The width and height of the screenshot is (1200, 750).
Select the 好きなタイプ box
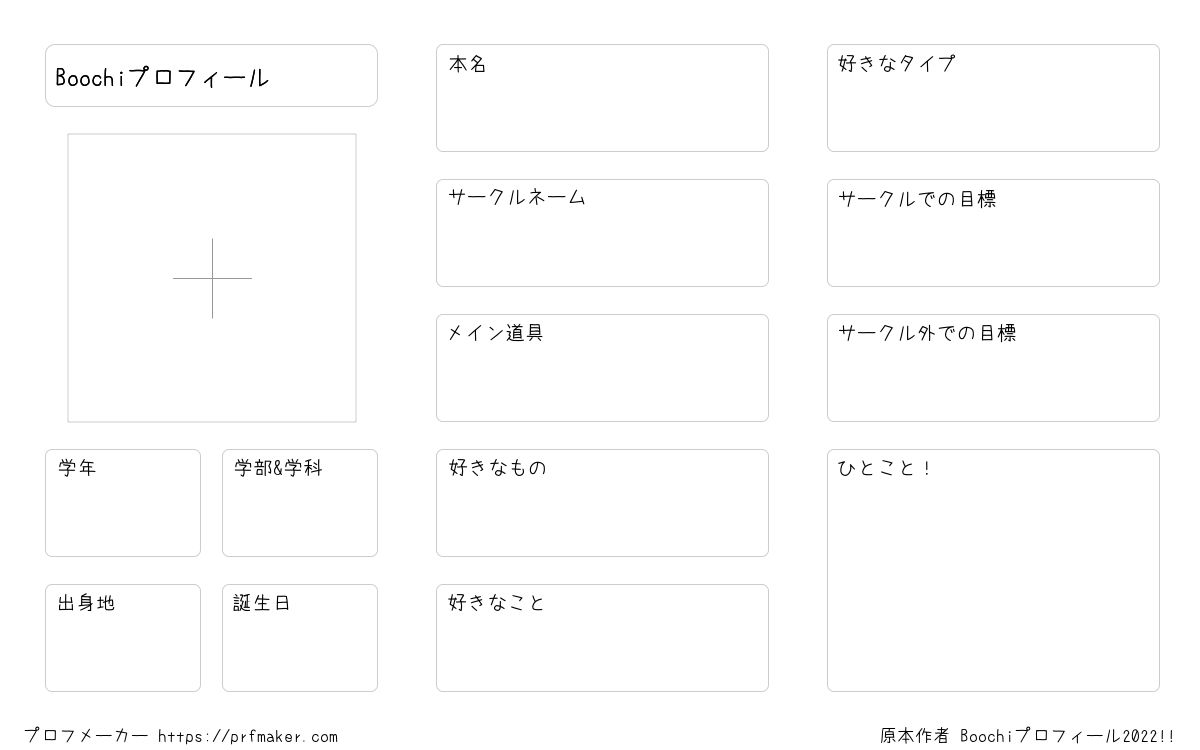[993, 98]
